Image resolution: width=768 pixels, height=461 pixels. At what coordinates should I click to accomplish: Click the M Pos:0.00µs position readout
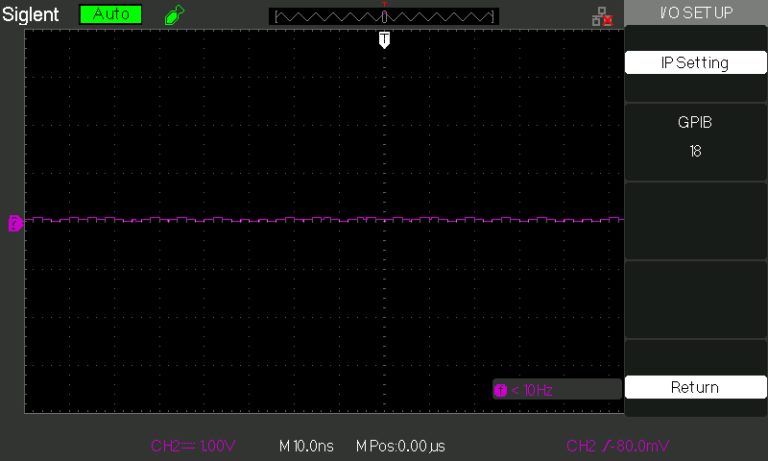(400, 445)
